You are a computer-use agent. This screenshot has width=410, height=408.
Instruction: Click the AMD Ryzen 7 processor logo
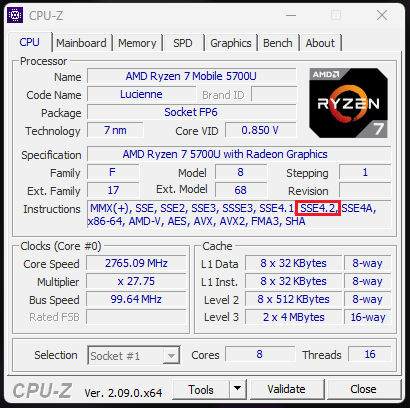348,103
